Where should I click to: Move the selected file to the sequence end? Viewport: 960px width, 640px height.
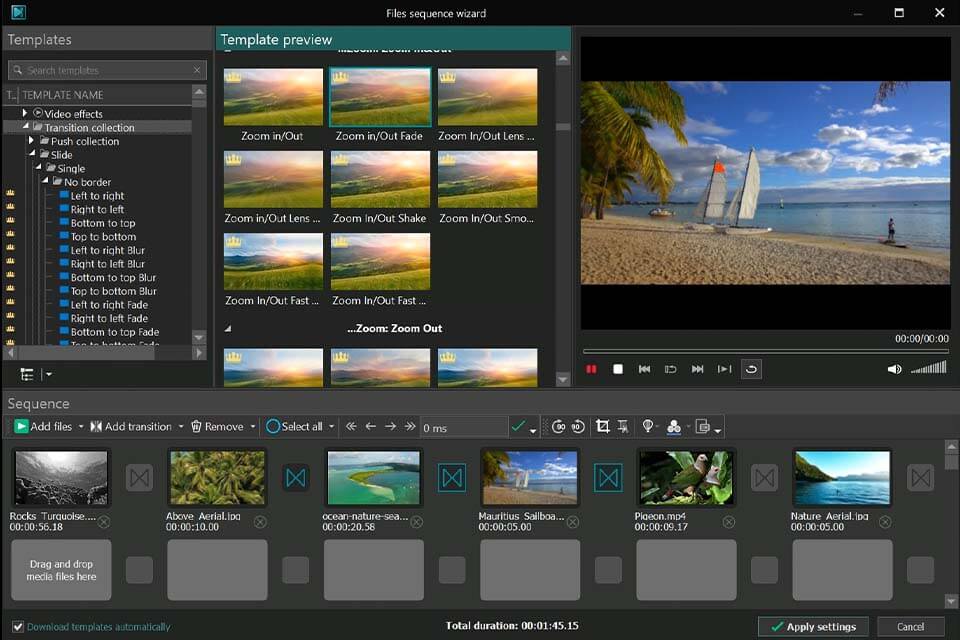coord(410,426)
